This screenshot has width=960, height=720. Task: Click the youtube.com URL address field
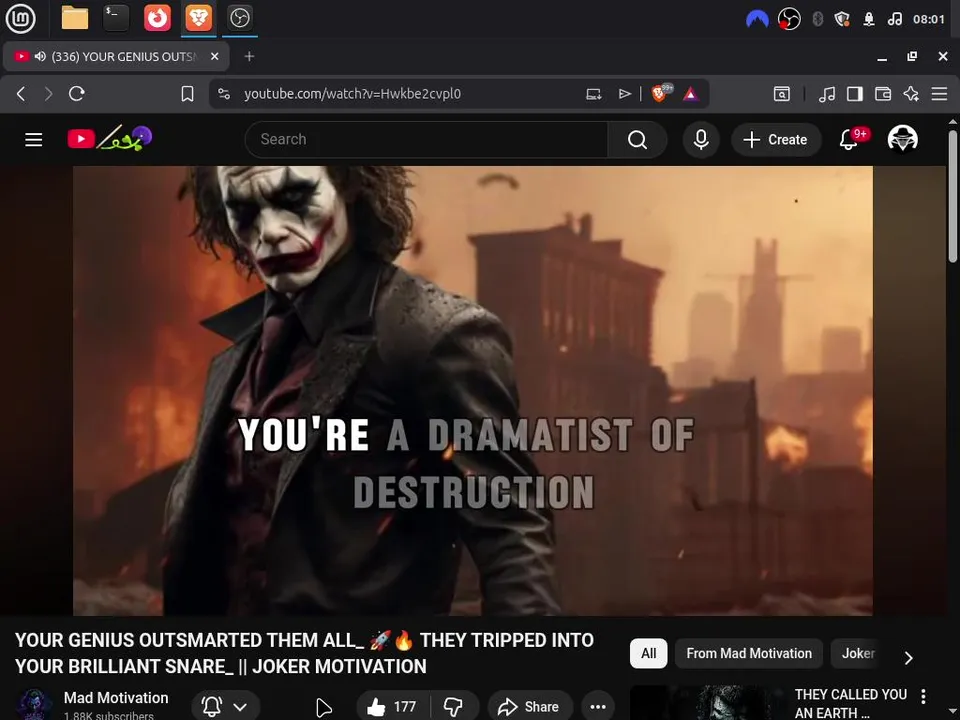[x=352, y=94]
